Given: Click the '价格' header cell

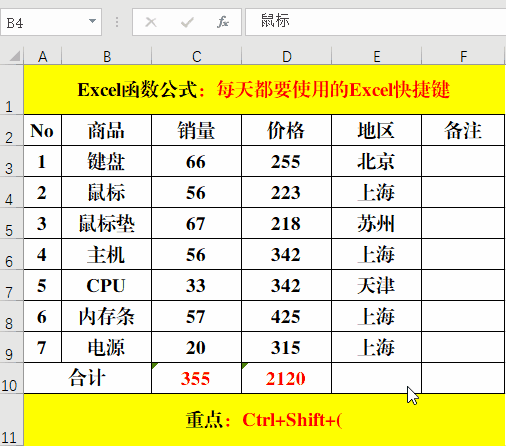Looking at the screenshot, I should coord(287,130).
